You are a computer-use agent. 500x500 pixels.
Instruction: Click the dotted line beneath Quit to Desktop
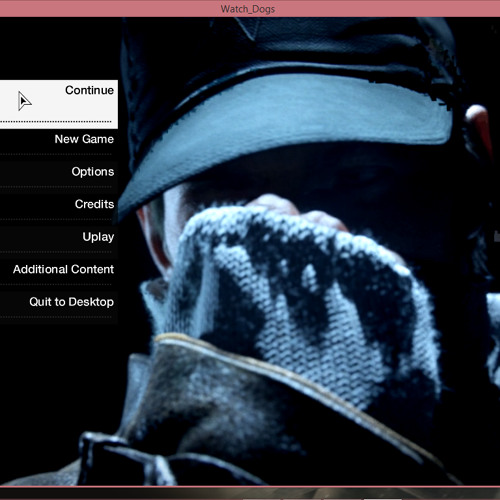pyautogui.click(x=56, y=317)
